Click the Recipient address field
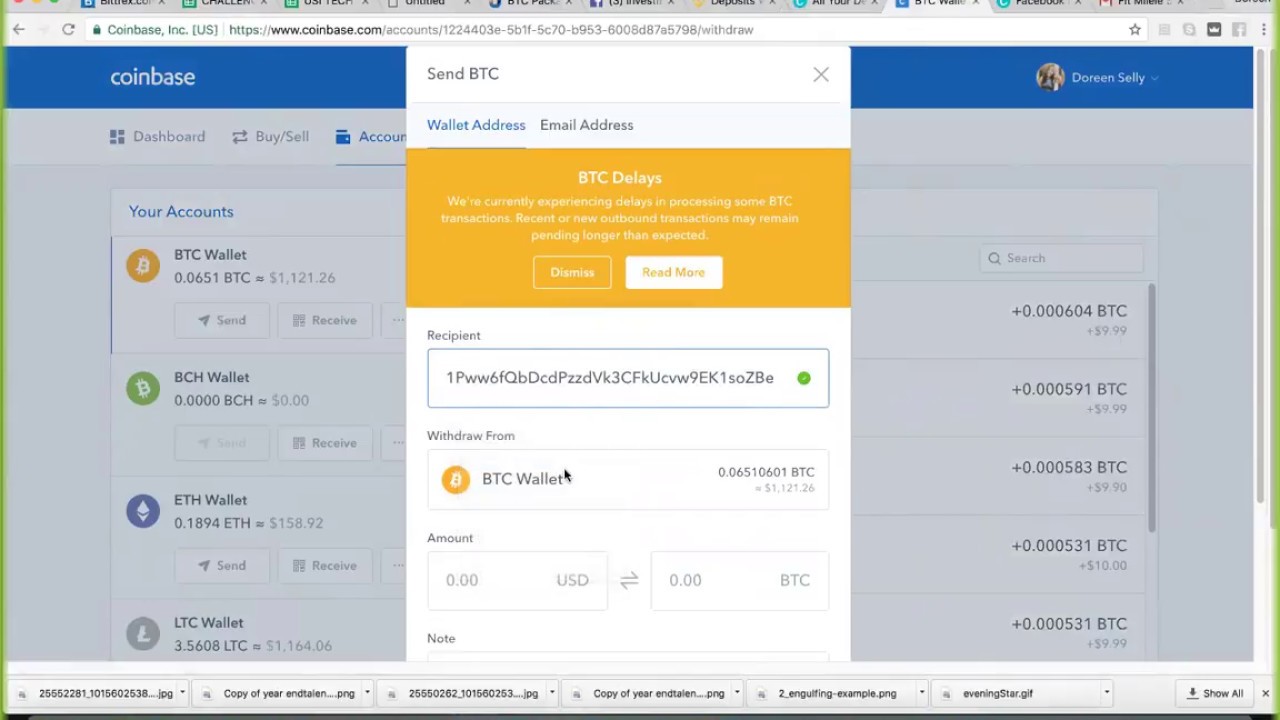This screenshot has width=1280, height=720. [x=628, y=378]
